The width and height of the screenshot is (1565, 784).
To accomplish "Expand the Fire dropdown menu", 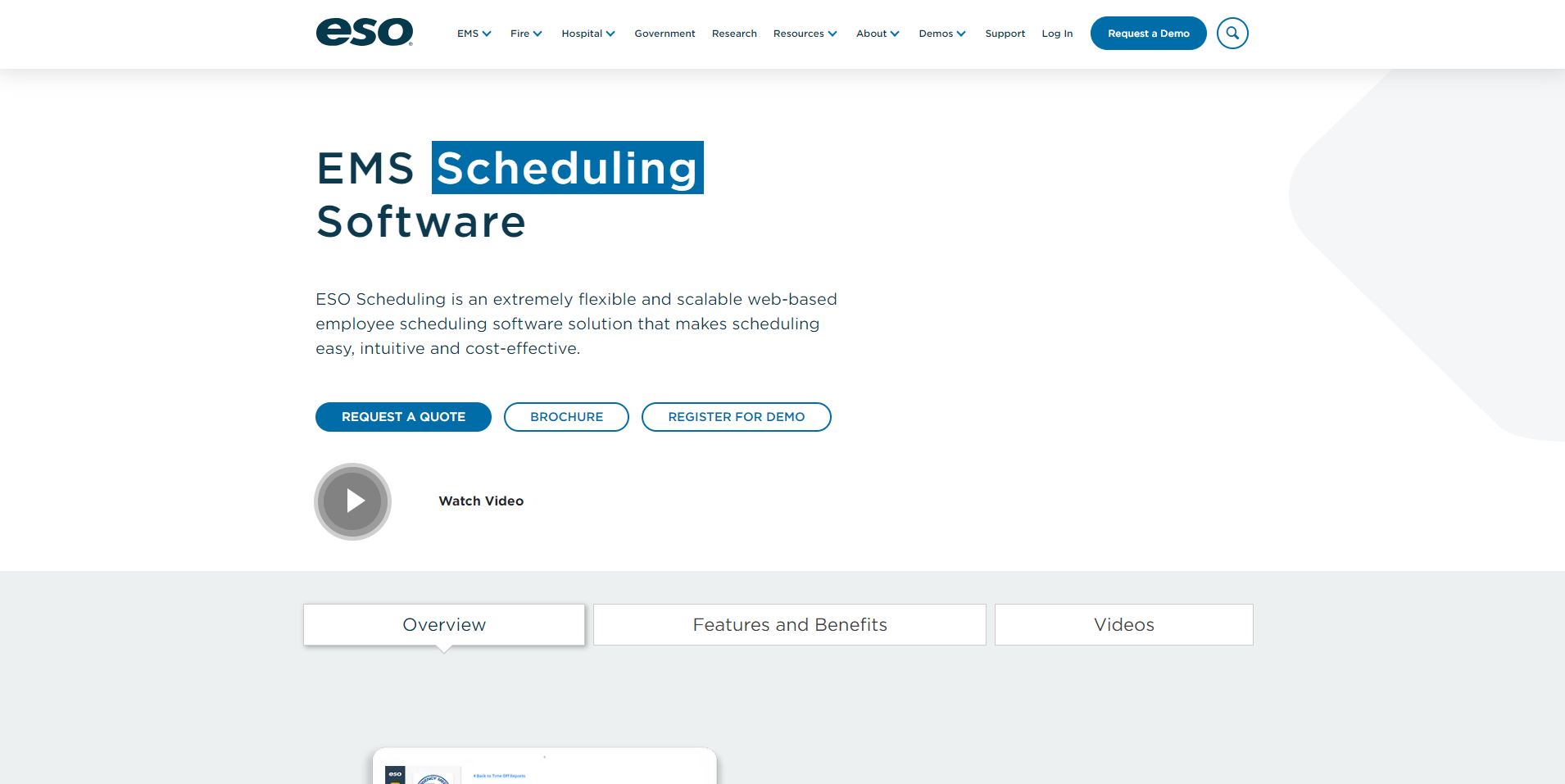I will [526, 34].
